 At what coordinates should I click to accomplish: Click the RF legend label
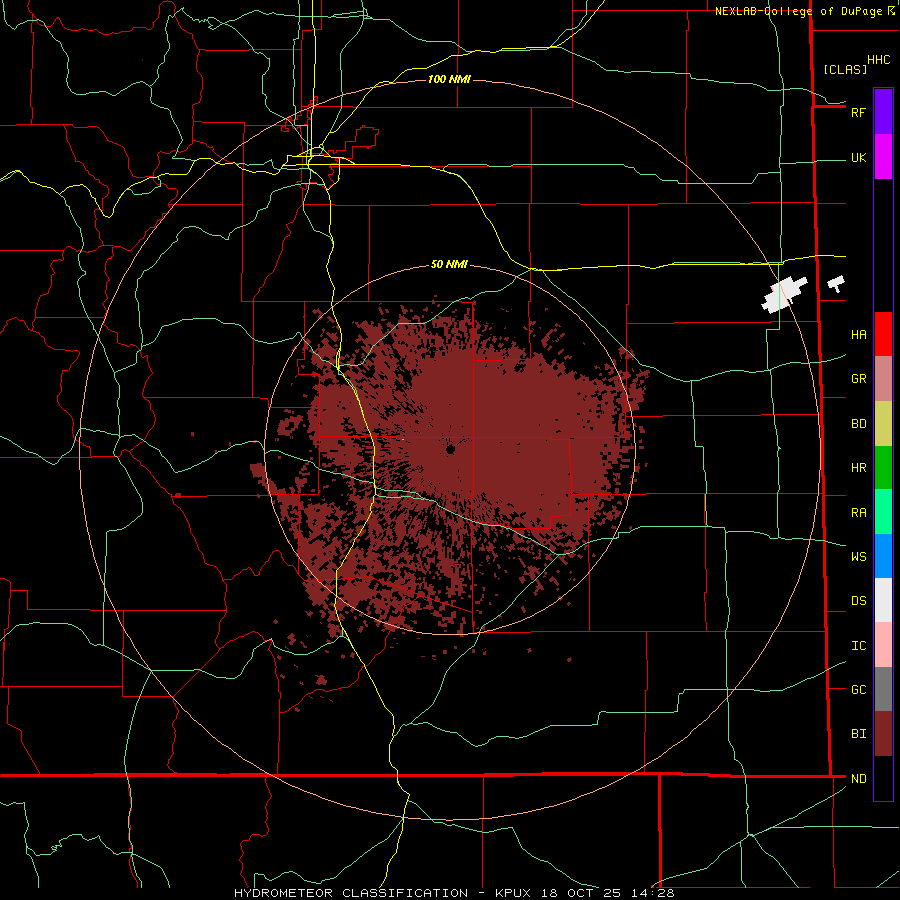858,112
